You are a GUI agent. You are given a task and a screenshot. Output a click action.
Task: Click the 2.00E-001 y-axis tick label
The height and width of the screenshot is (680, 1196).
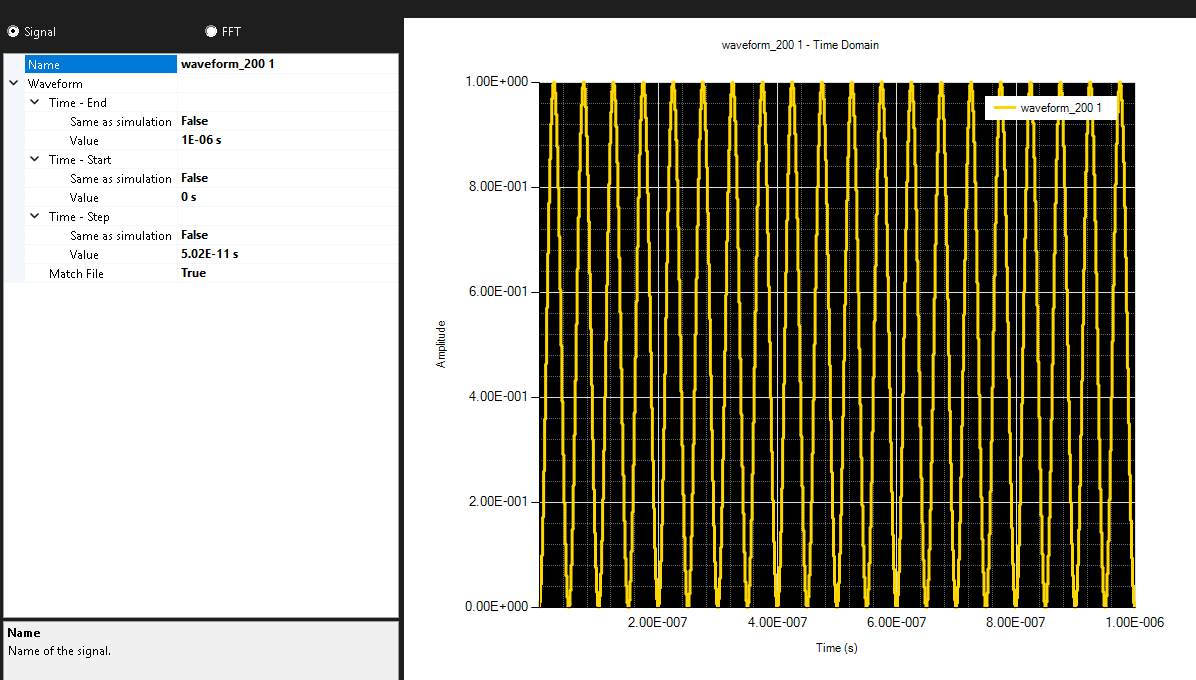[498, 502]
